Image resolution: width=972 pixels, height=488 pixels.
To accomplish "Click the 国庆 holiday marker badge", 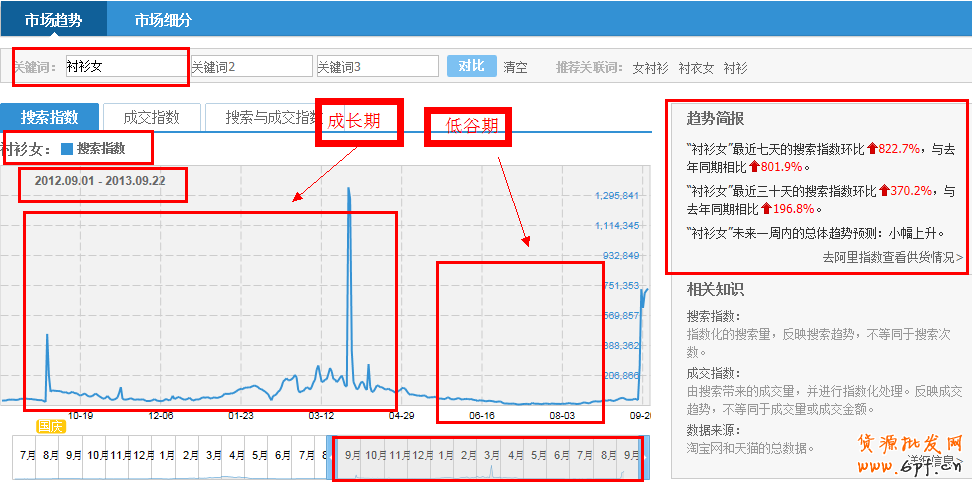I will 50,425.
